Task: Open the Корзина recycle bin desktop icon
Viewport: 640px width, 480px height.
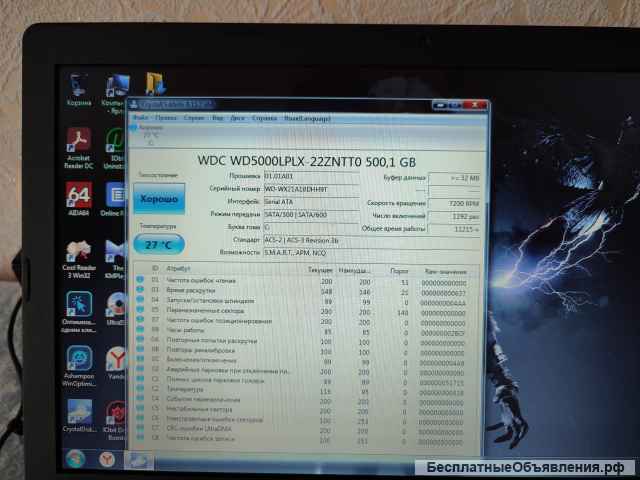Action: (x=79, y=86)
